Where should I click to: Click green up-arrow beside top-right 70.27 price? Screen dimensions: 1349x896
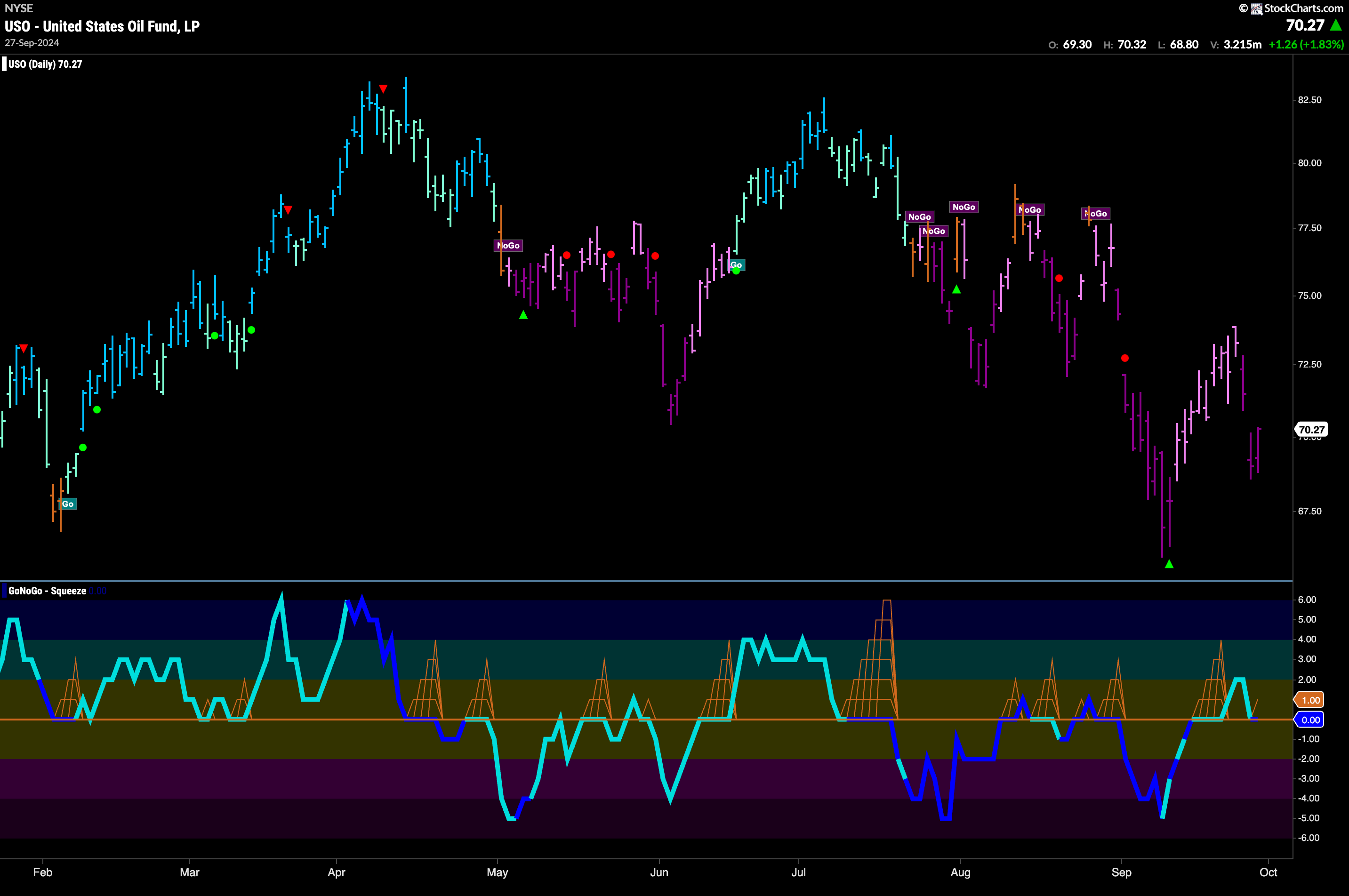(x=1336, y=25)
